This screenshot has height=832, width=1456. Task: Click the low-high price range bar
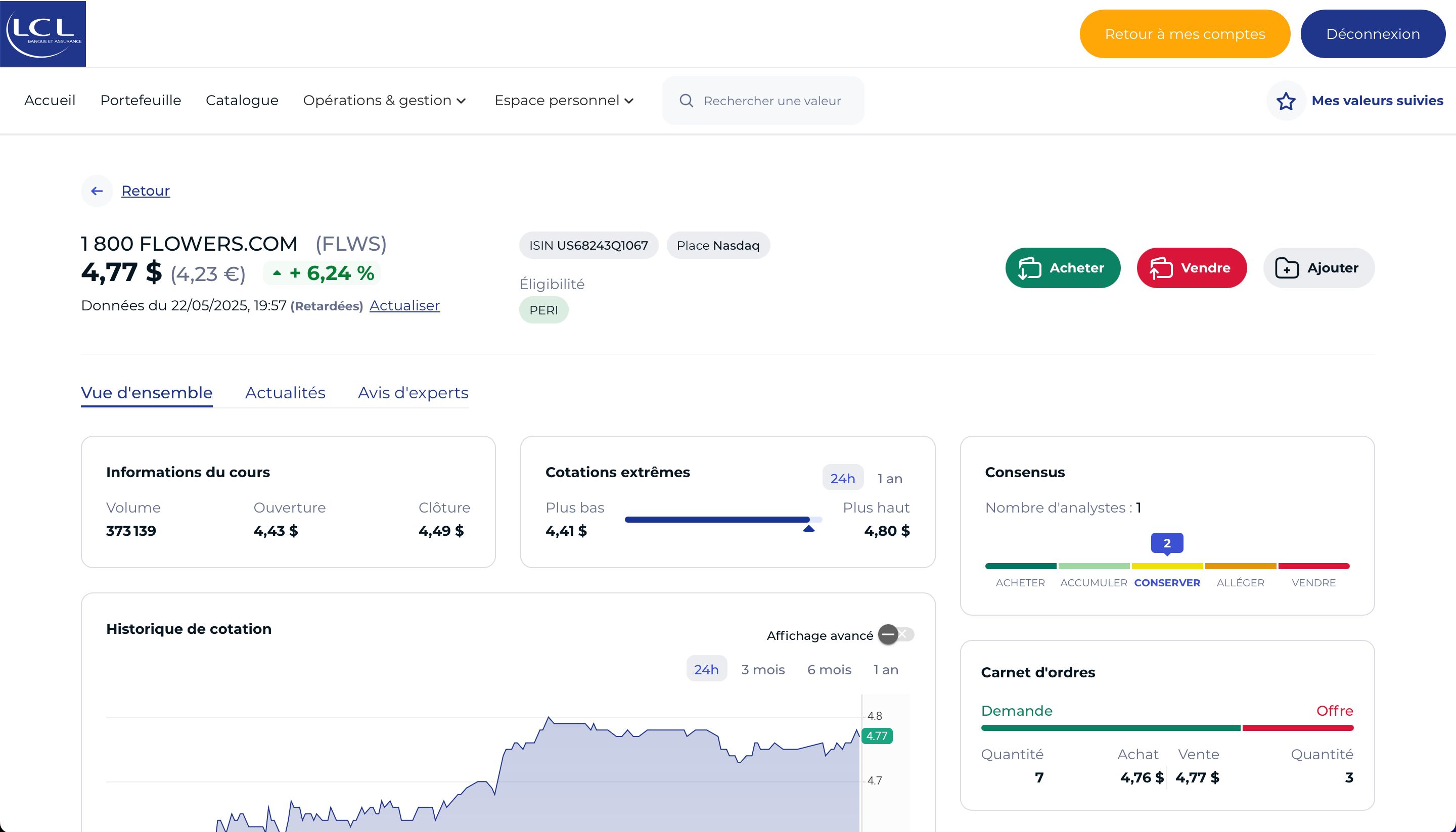723,520
